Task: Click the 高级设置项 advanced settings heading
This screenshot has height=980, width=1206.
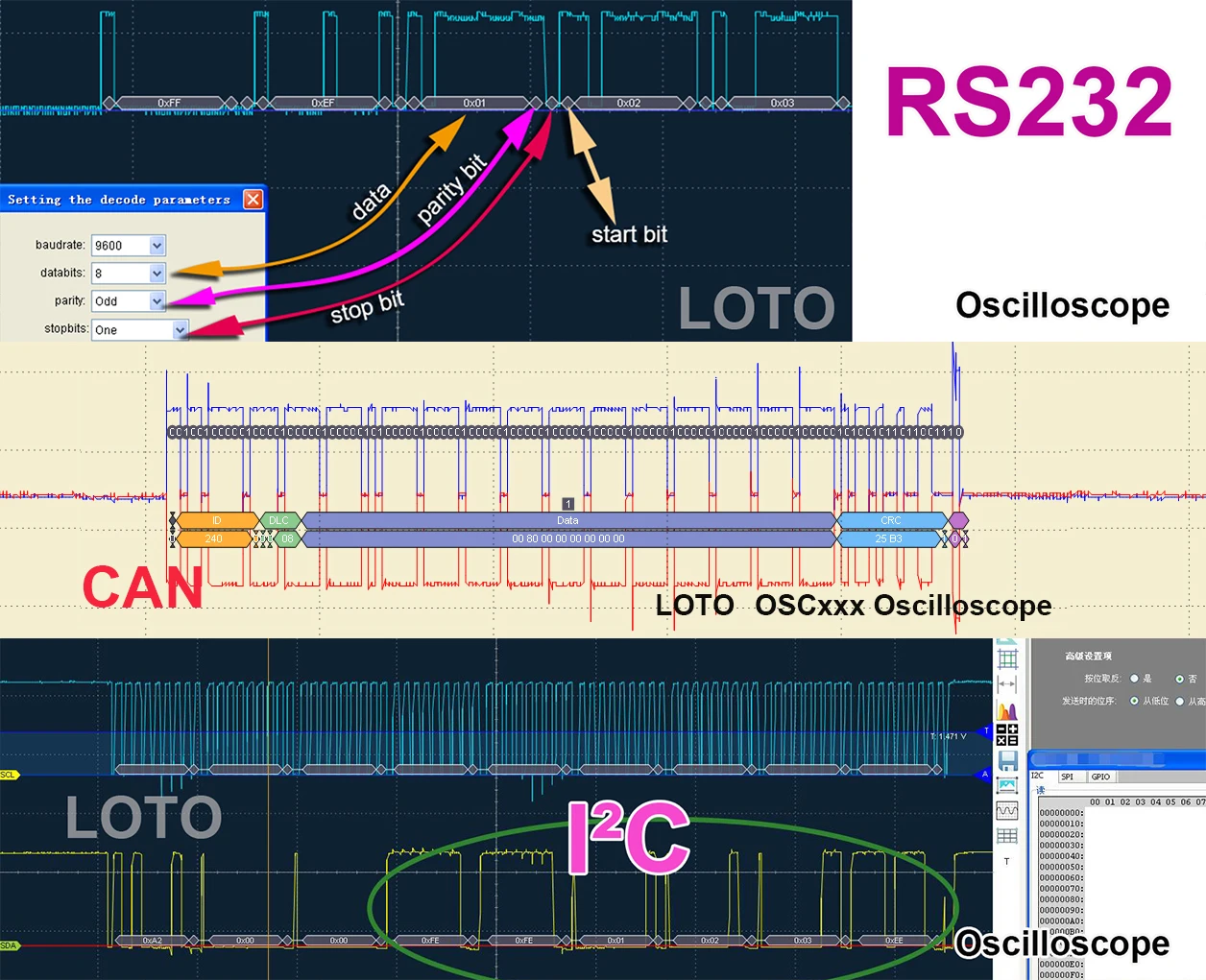Action: click(x=1088, y=657)
